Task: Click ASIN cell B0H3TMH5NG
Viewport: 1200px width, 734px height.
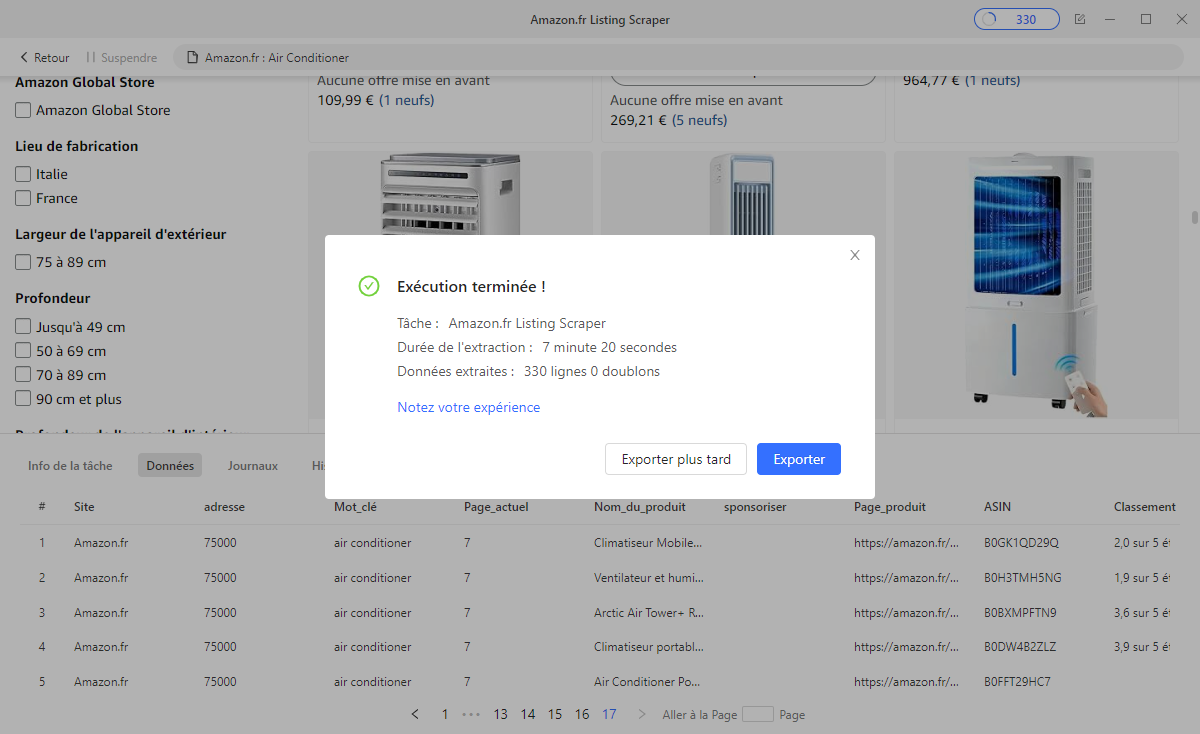Action: [x=1023, y=578]
